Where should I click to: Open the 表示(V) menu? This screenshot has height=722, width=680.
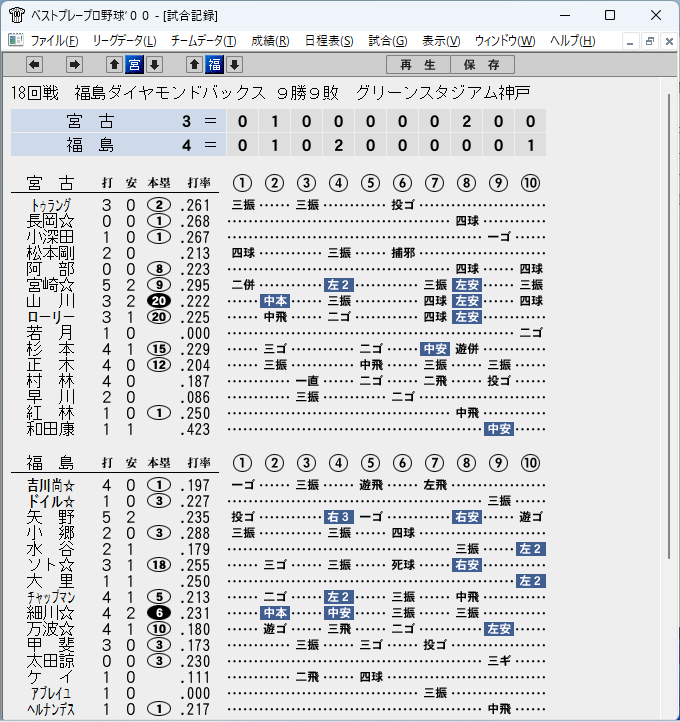coord(441,41)
